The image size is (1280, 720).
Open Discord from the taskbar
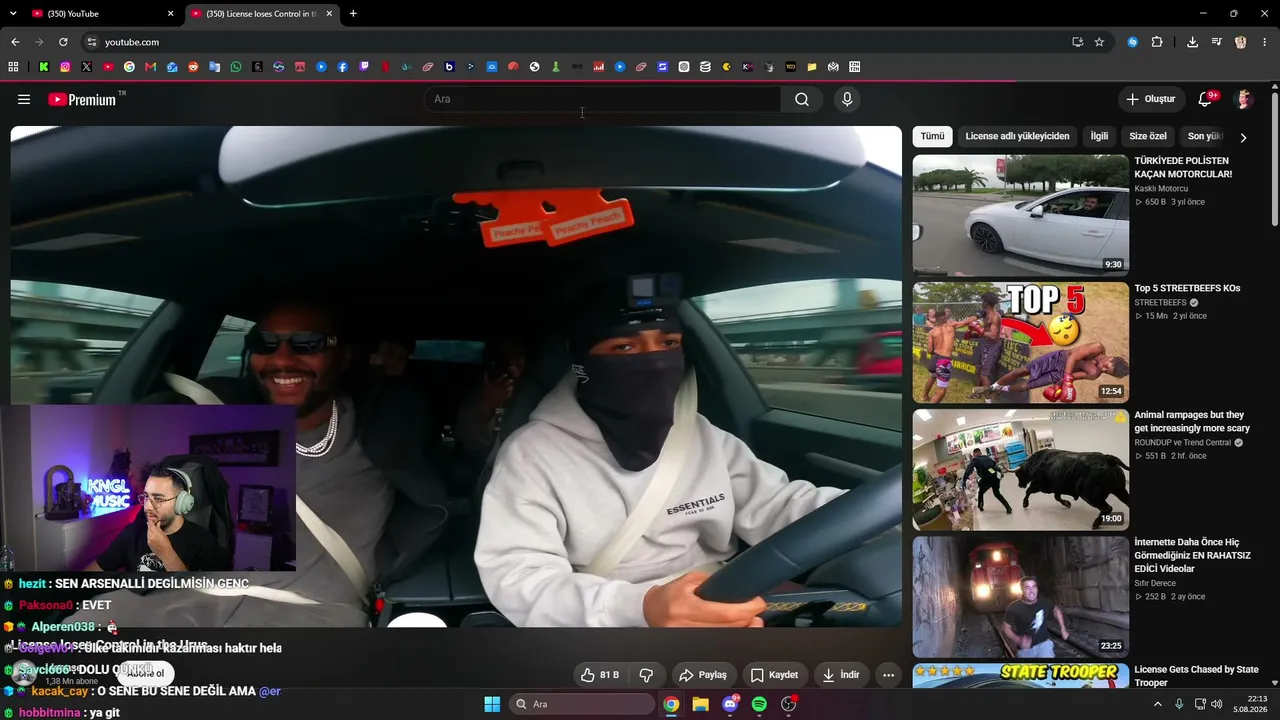tap(730, 704)
